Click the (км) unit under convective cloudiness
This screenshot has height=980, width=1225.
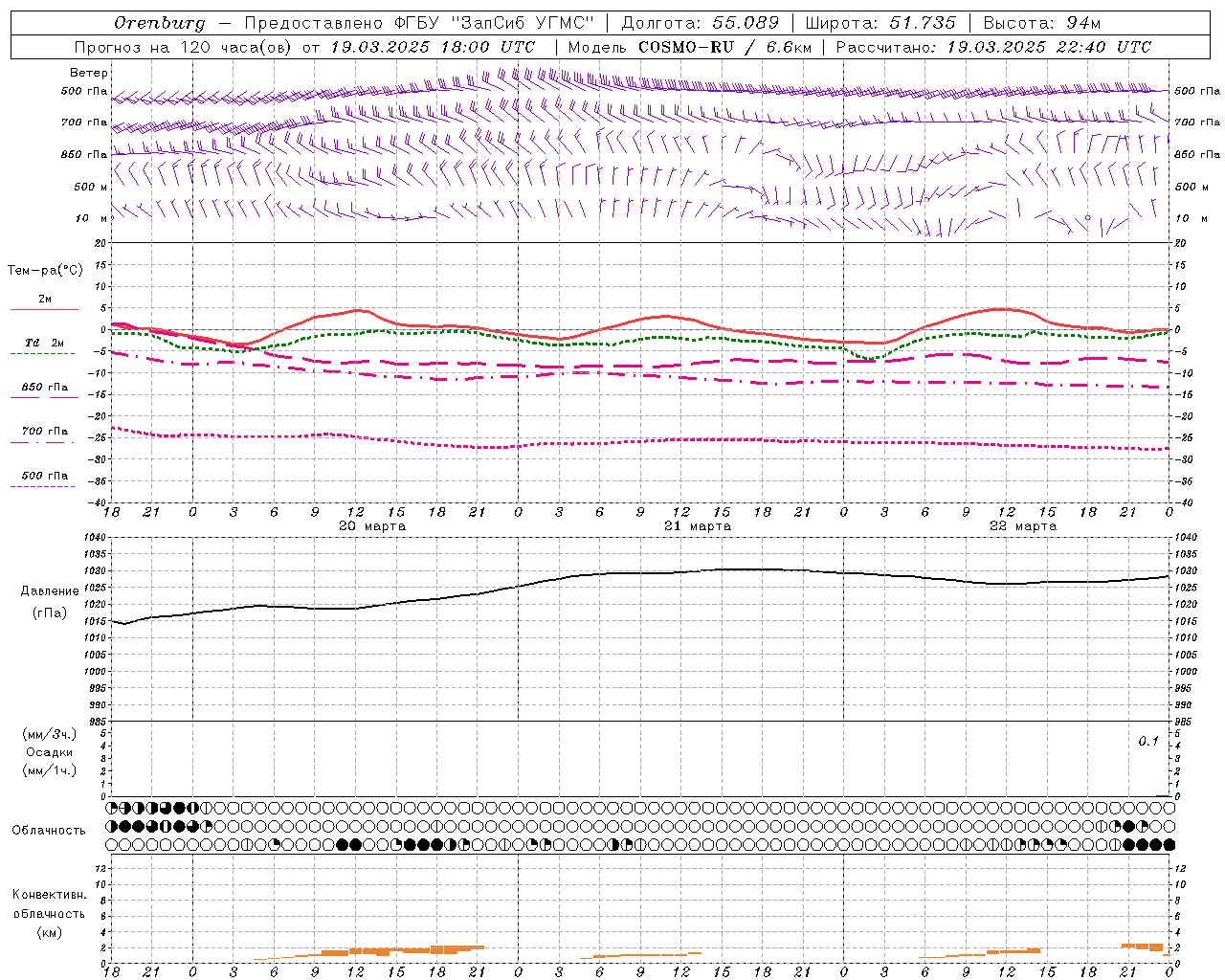[49, 932]
